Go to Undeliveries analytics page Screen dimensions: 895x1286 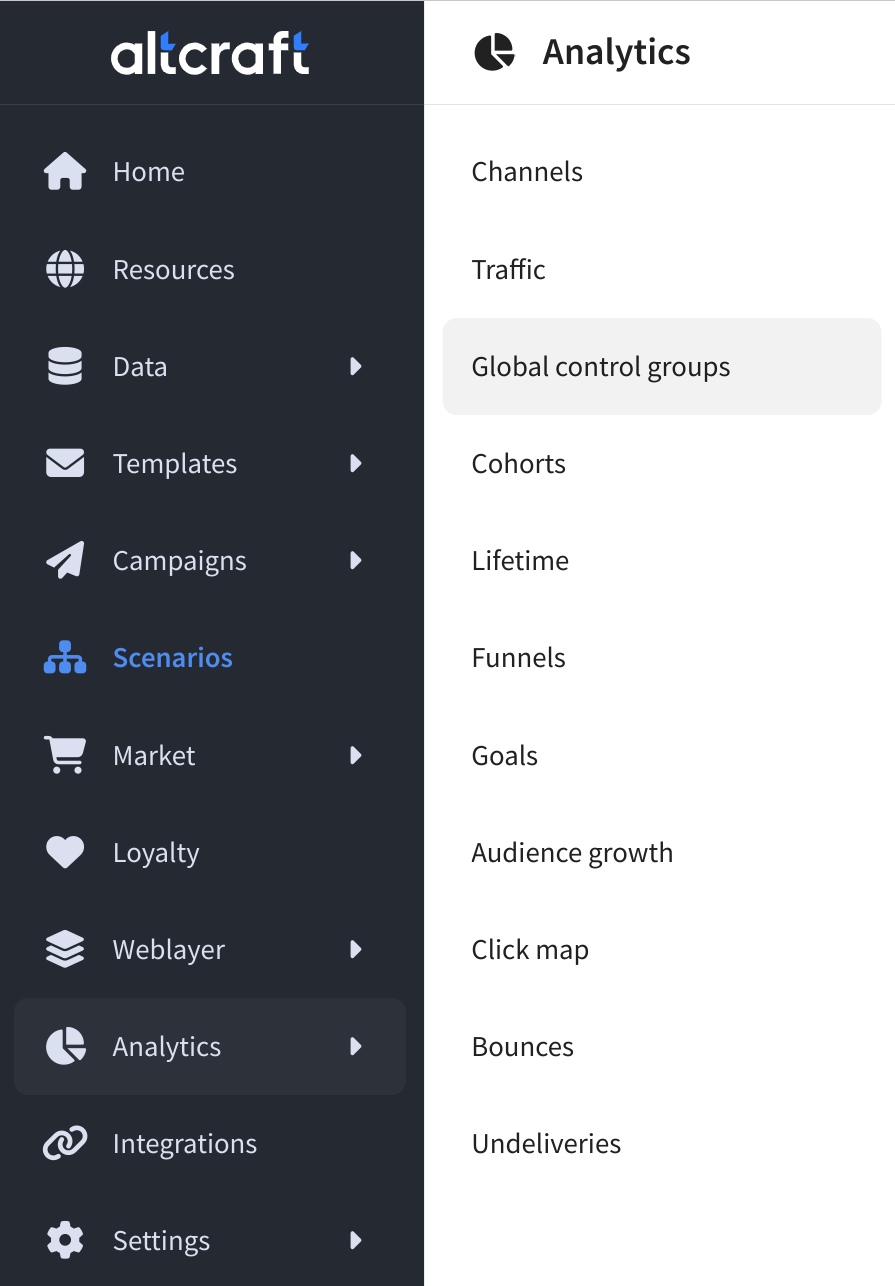[546, 1143]
